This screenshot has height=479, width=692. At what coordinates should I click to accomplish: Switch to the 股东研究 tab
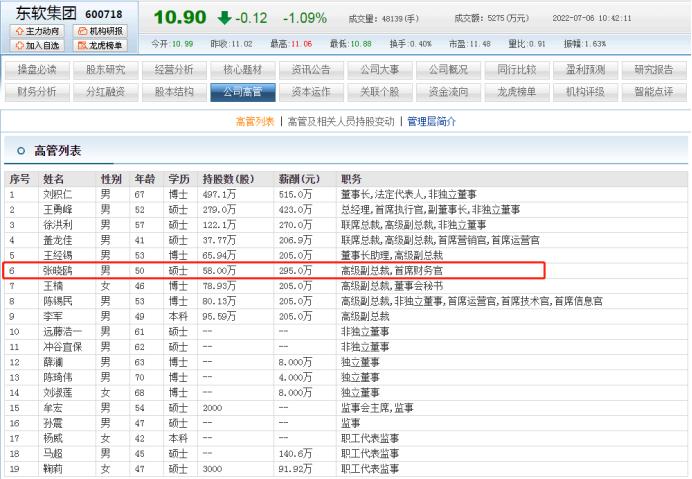point(105,70)
